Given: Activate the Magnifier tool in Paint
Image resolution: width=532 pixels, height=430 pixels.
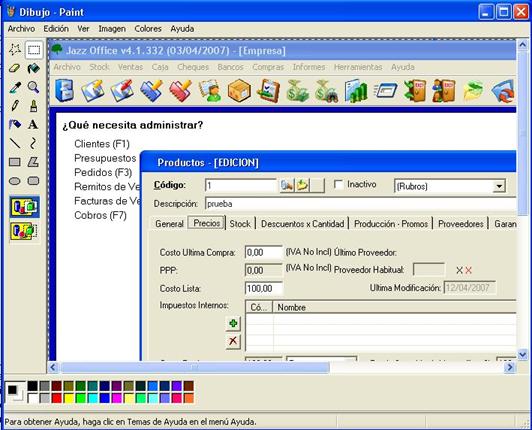Looking at the screenshot, I should coord(33,88).
